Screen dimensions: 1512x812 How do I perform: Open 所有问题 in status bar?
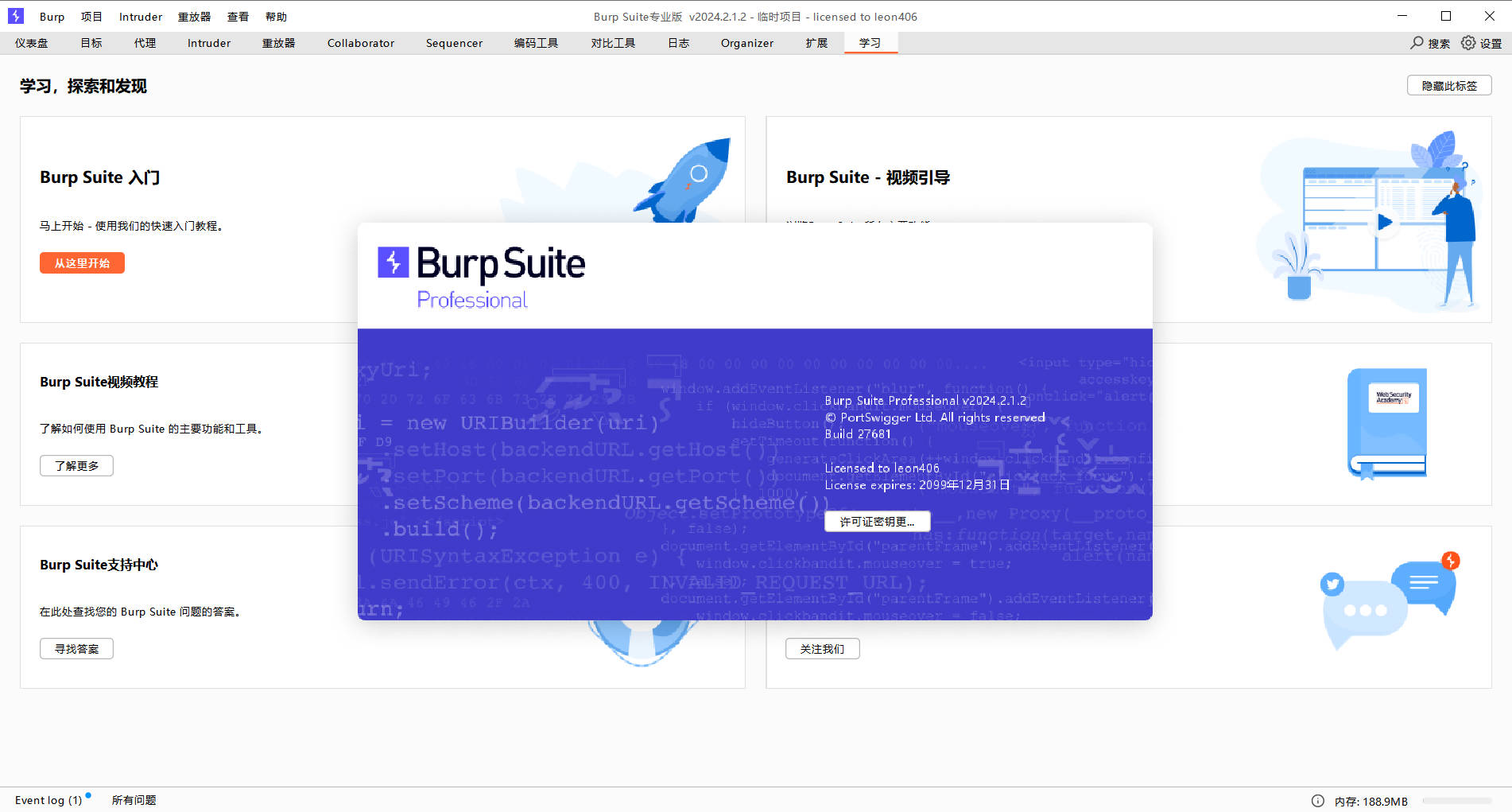click(134, 801)
